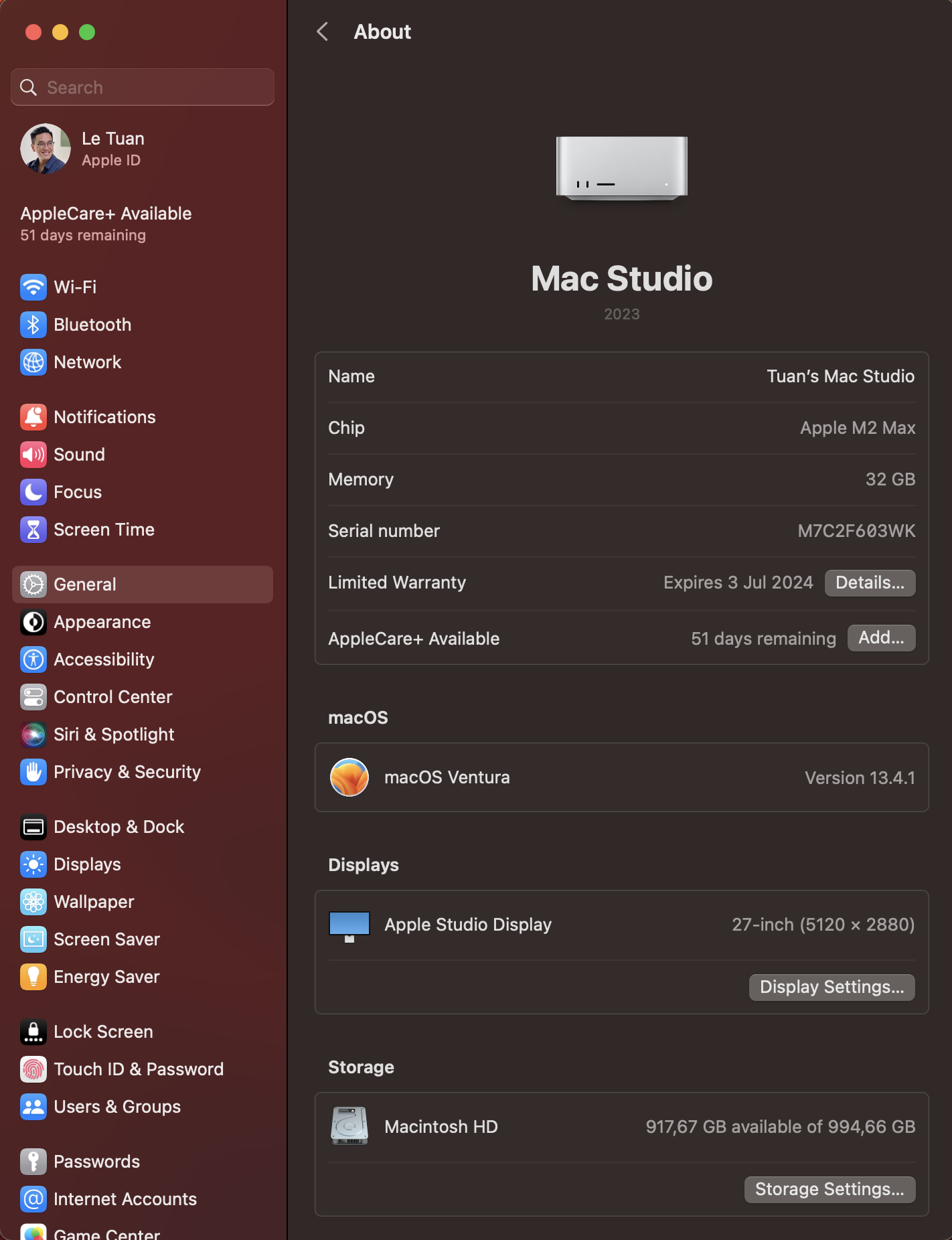
Task: Select the Screen Time hourglass icon
Action: click(33, 530)
